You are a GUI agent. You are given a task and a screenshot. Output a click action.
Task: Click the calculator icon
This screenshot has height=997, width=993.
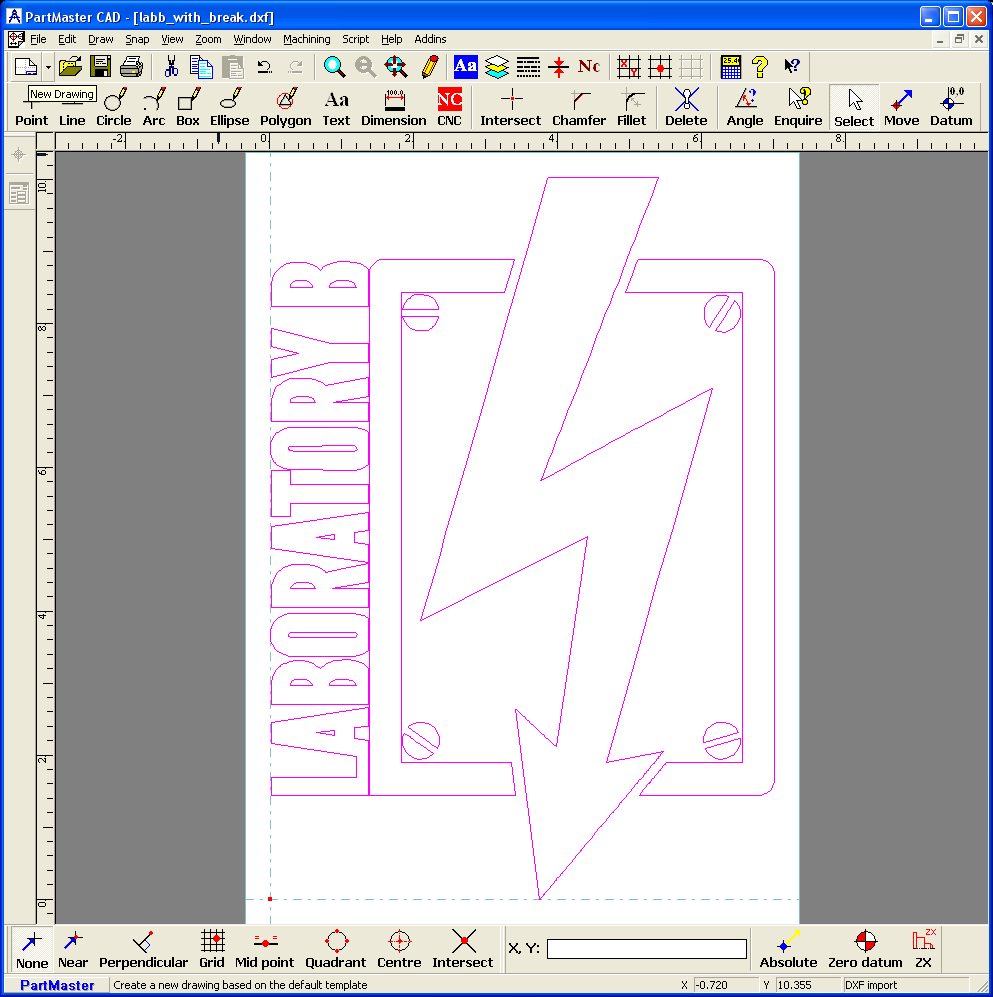730,66
